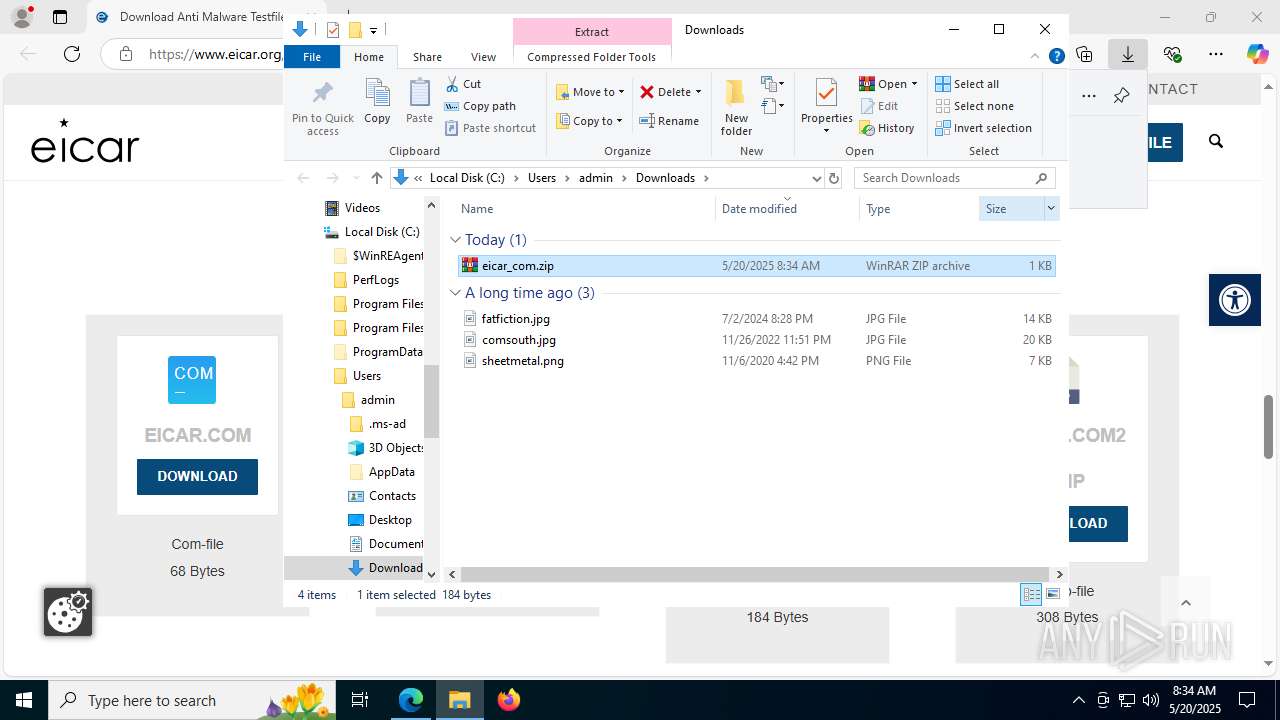Click Paste shortcut command

tap(490, 128)
